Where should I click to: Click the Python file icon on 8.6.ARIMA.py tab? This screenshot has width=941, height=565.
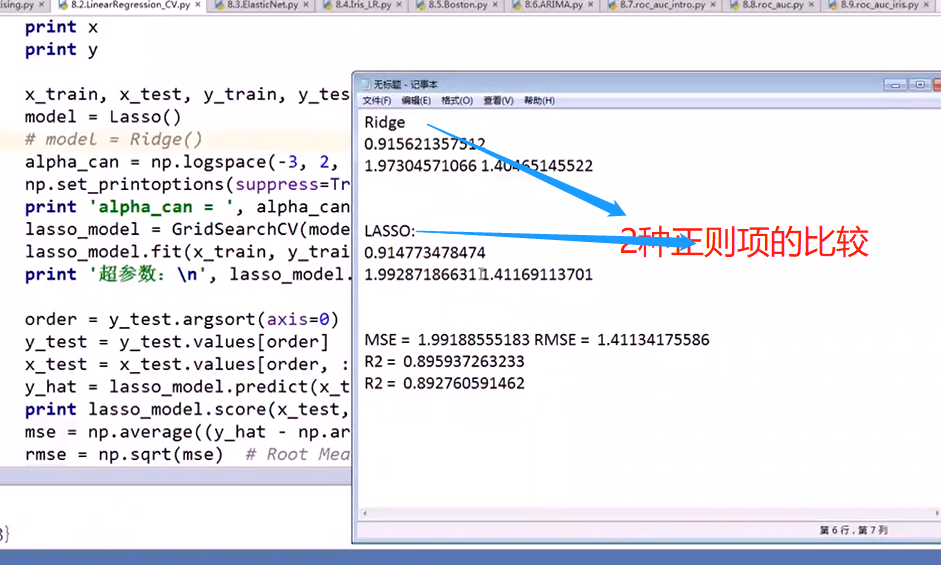pyautogui.click(x=517, y=5)
